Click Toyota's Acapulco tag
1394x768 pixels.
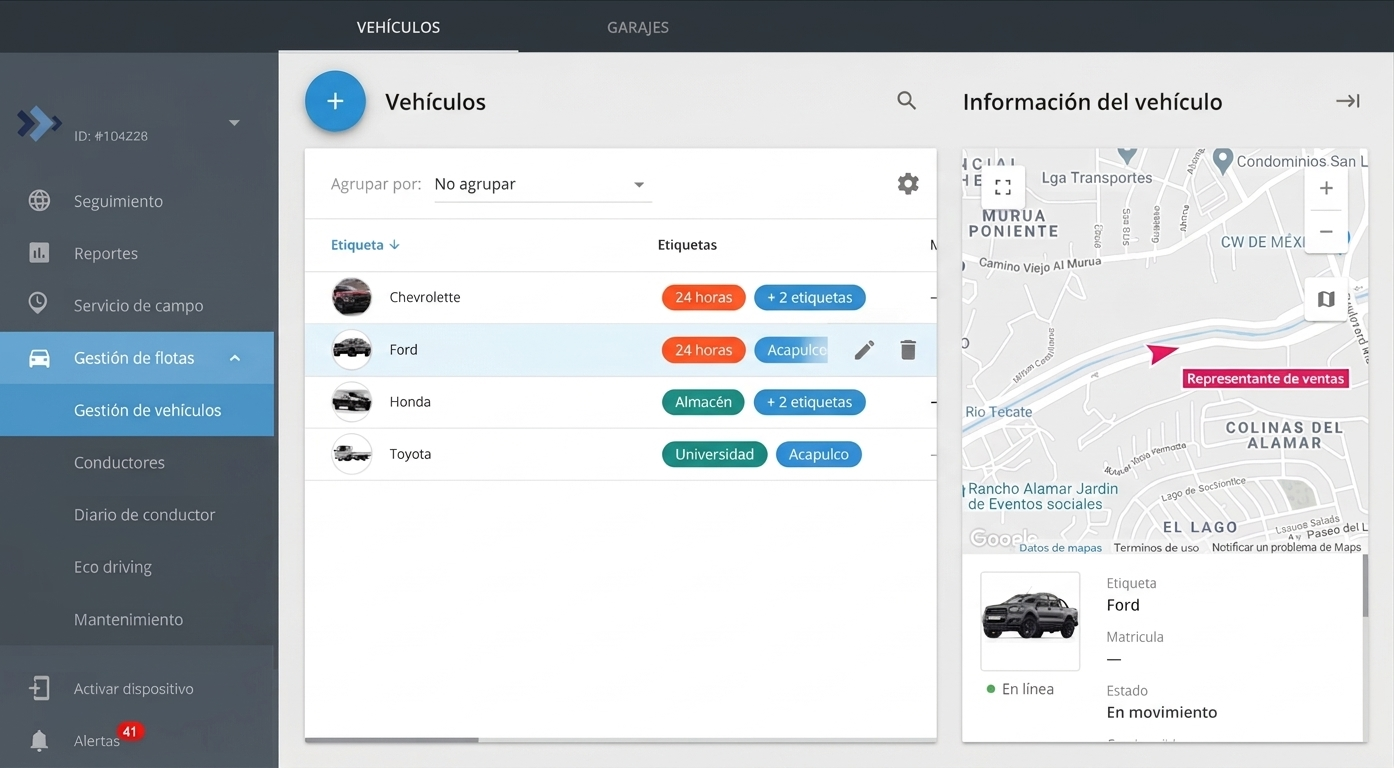pyautogui.click(x=819, y=454)
